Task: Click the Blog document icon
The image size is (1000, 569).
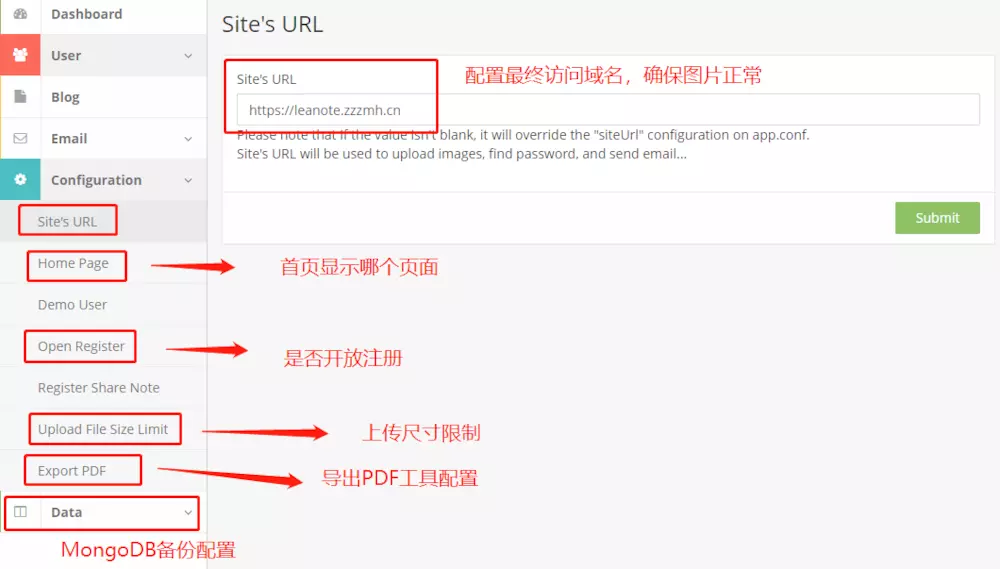Action: click(20, 96)
